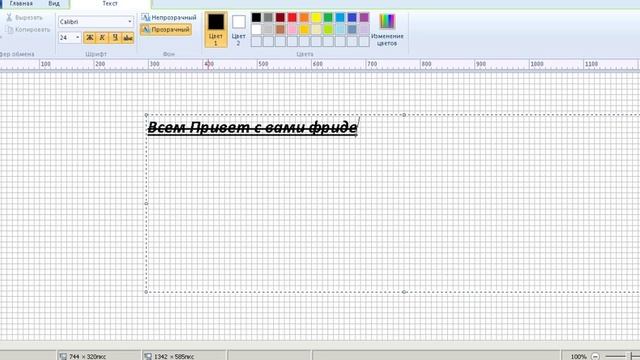
Task: Pick the black color swatch
Action: [x=256, y=18]
